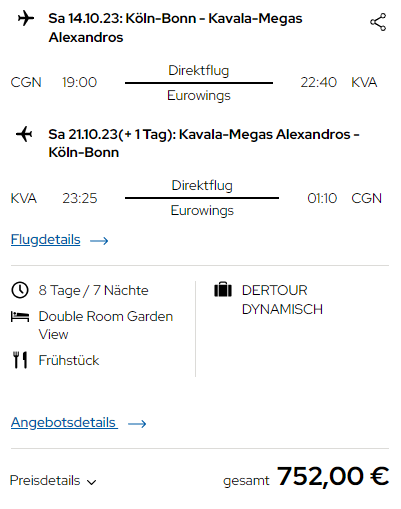Click the Double Room Garden View text
This screenshot has width=401, height=509.
click(x=106, y=325)
